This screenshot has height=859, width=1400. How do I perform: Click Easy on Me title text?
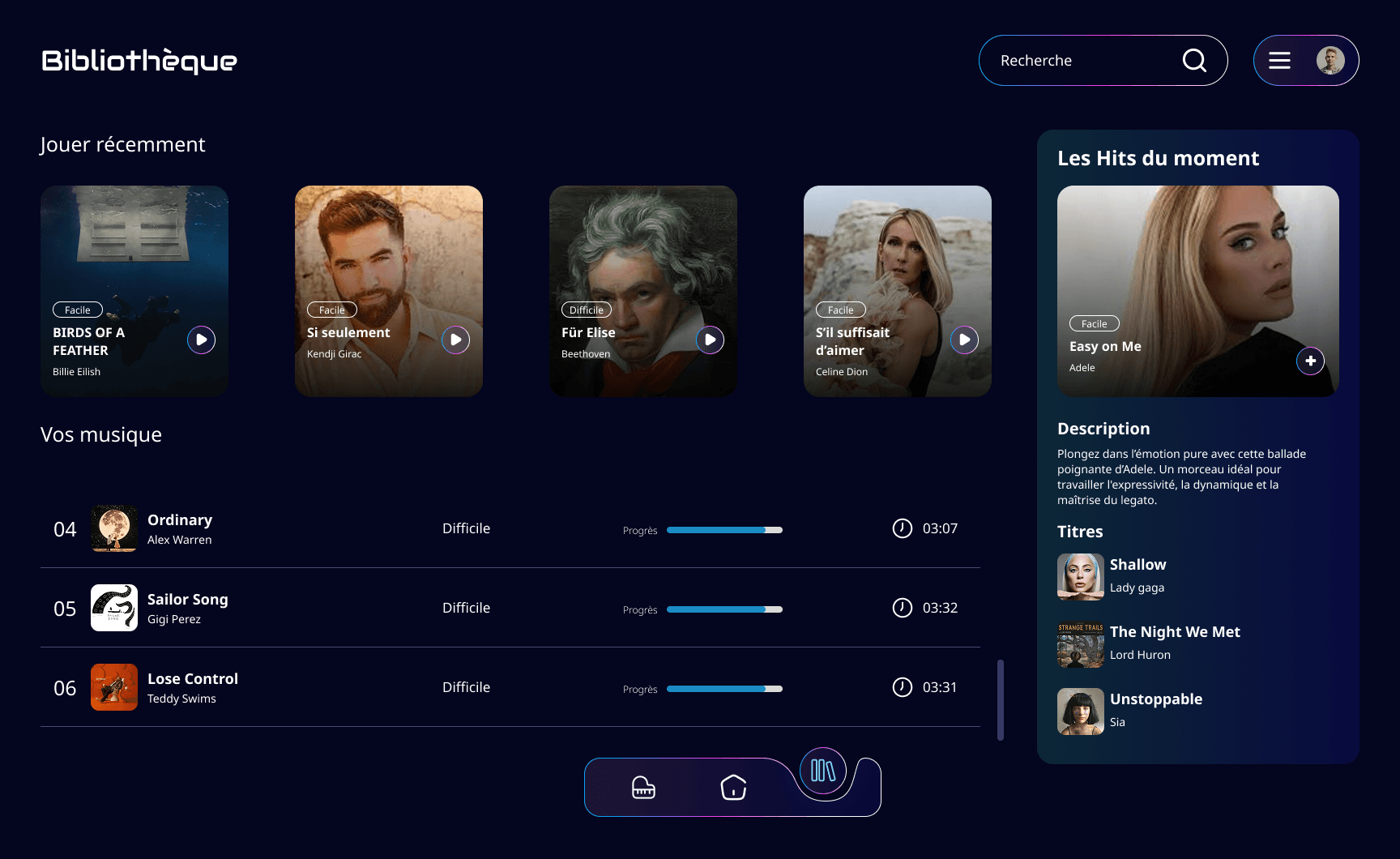tap(1105, 347)
